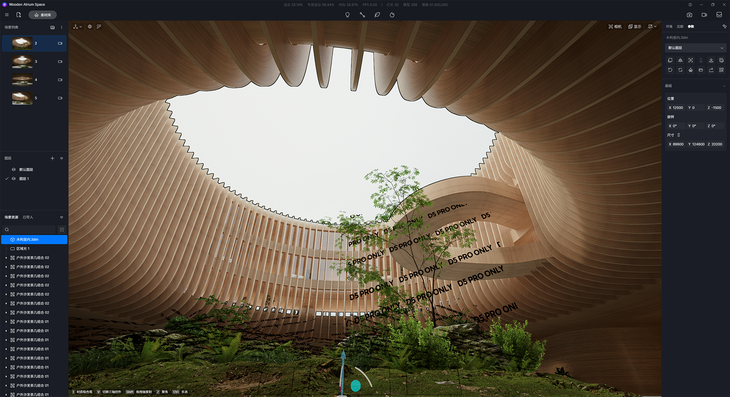The image size is (730, 397).
Task: Switch to the first tab of right panel
Action: coord(669,27)
